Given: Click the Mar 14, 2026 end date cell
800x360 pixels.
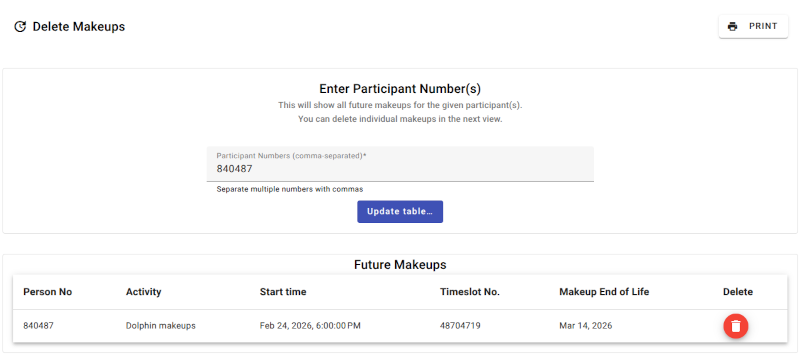Looking at the screenshot, I should [586, 326].
